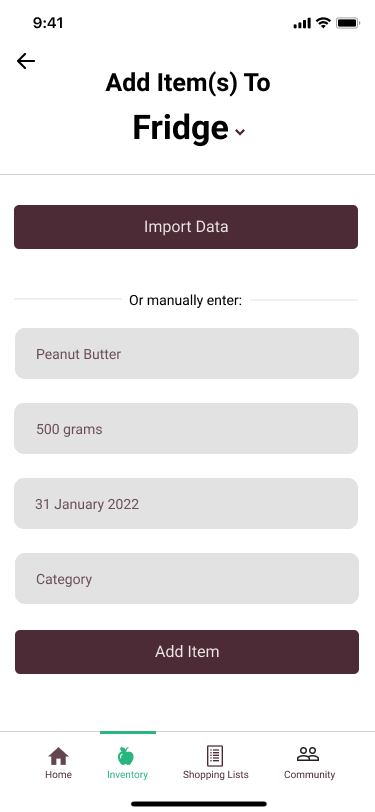Select the green apple Inventory icon

[126, 756]
